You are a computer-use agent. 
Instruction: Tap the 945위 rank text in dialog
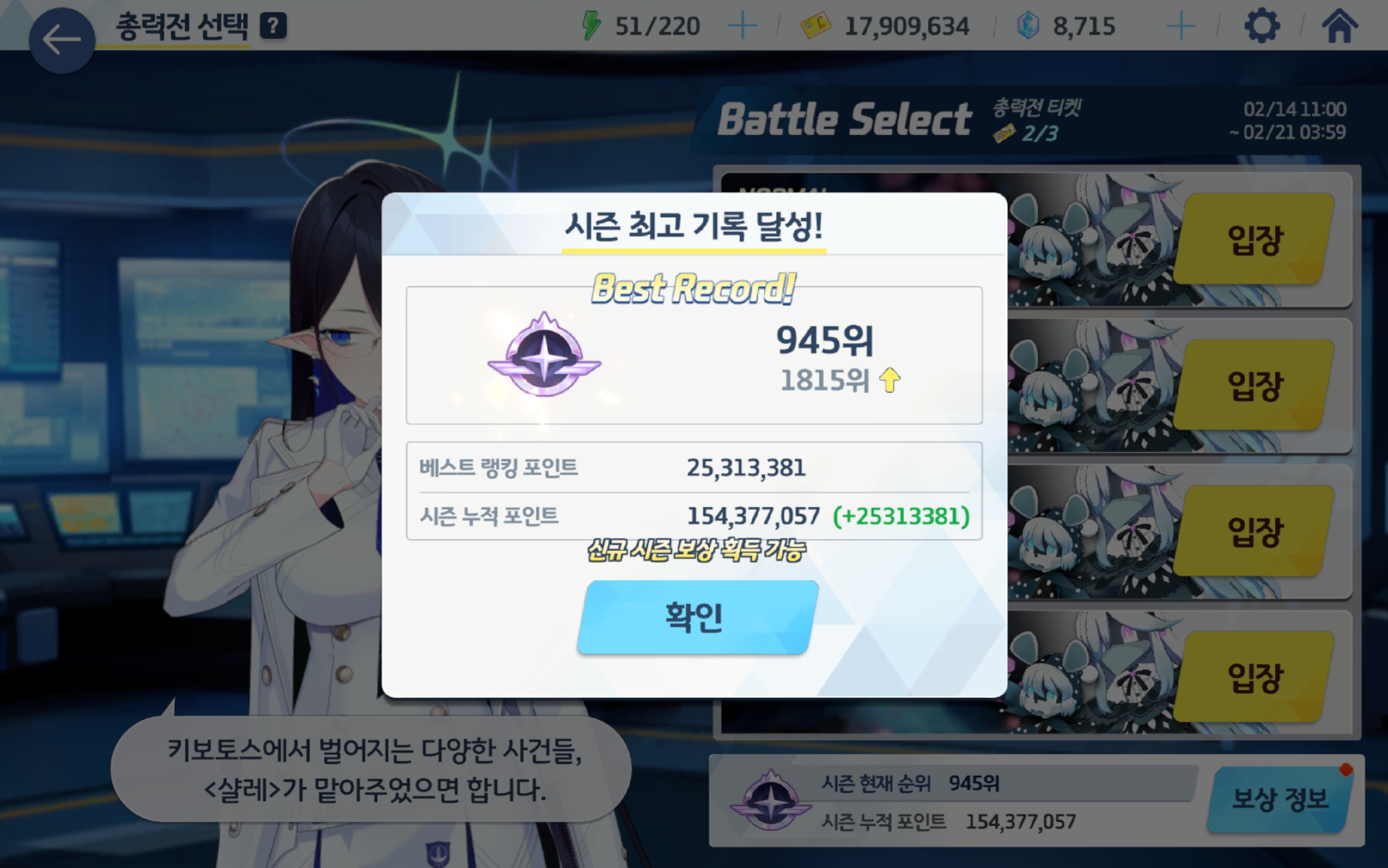[x=825, y=341]
